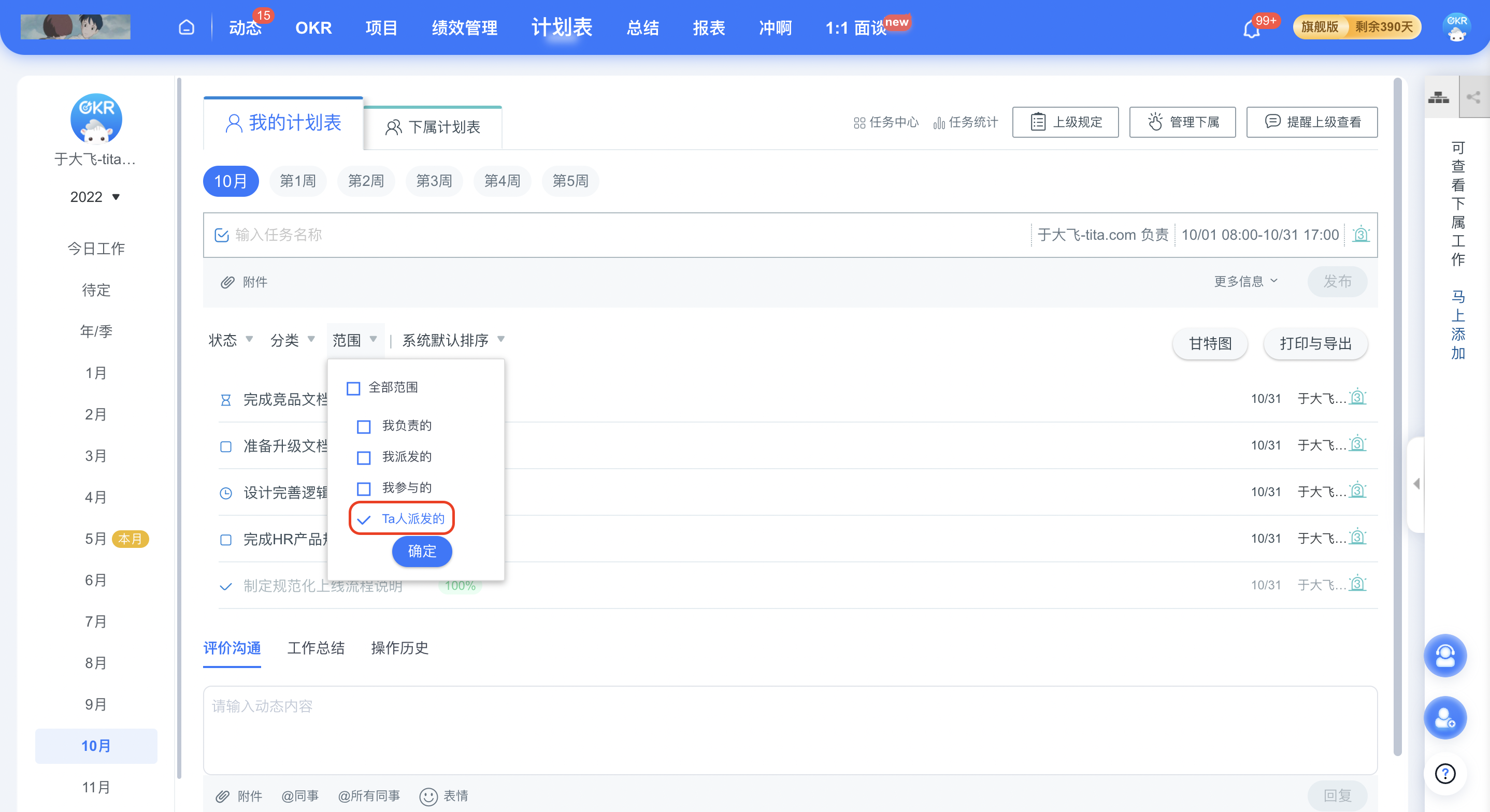Screen dimensions: 1490x812
Task: Click the 100% progress badge
Action: point(460,585)
